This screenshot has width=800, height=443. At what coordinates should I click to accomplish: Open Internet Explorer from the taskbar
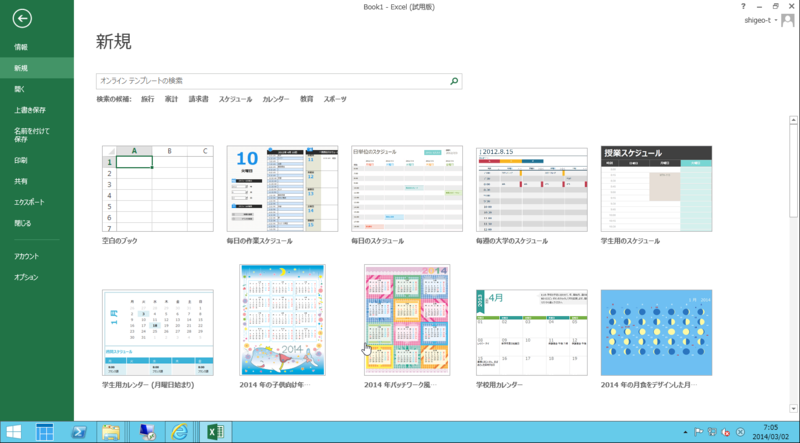[x=179, y=432]
